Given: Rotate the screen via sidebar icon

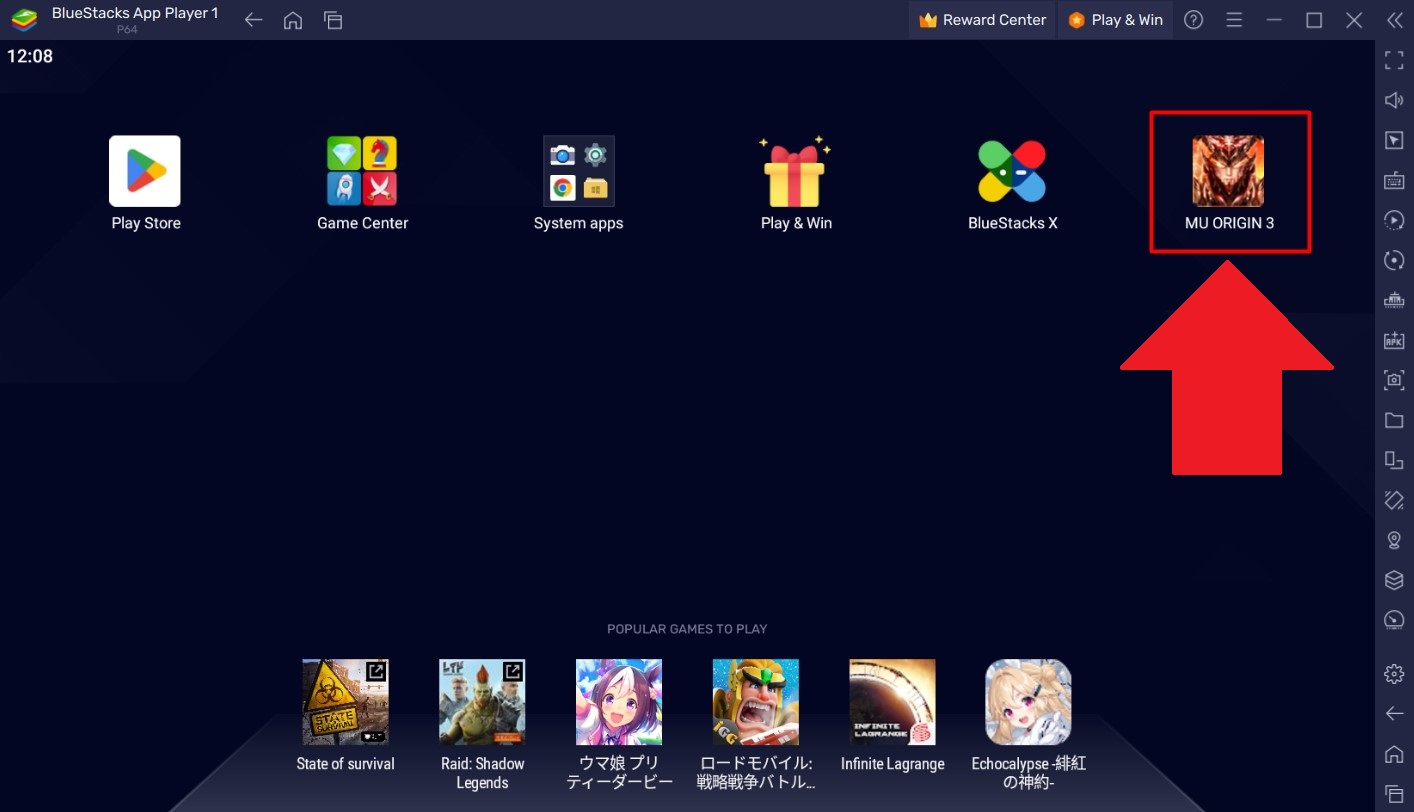Looking at the screenshot, I should 1394,500.
